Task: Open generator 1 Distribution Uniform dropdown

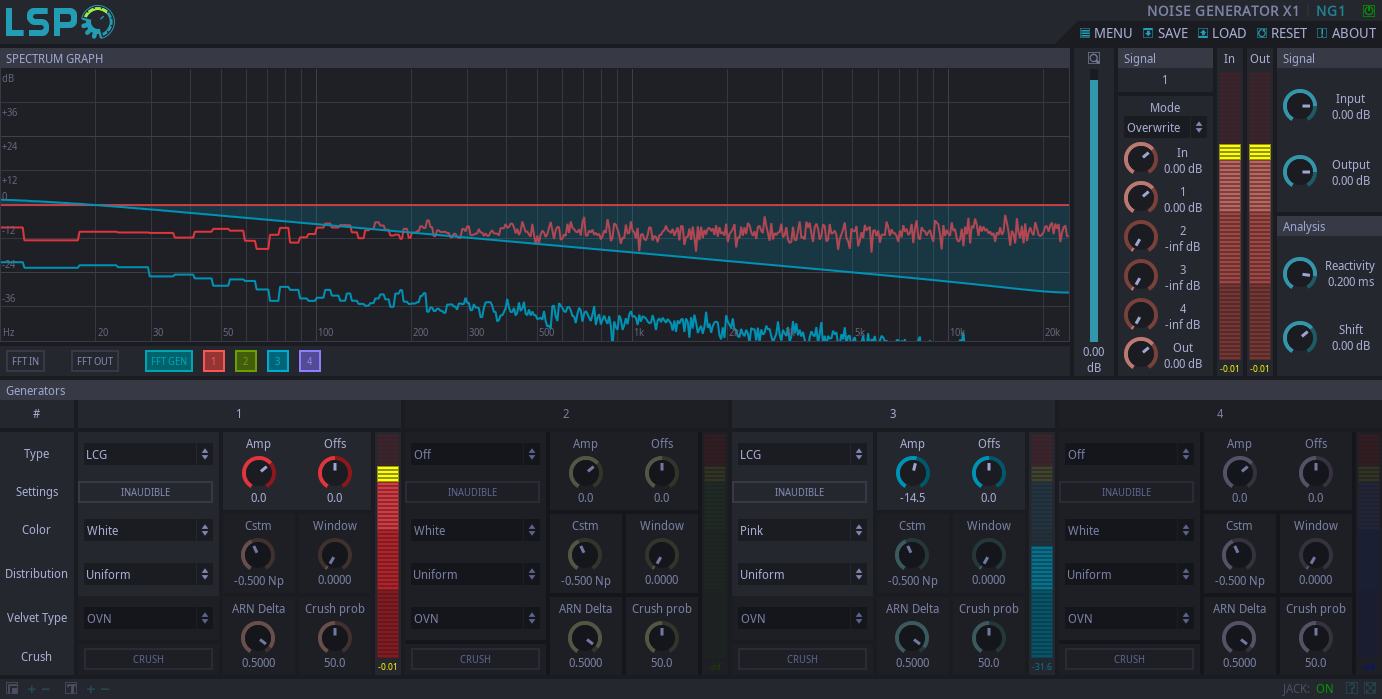Action: click(147, 574)
